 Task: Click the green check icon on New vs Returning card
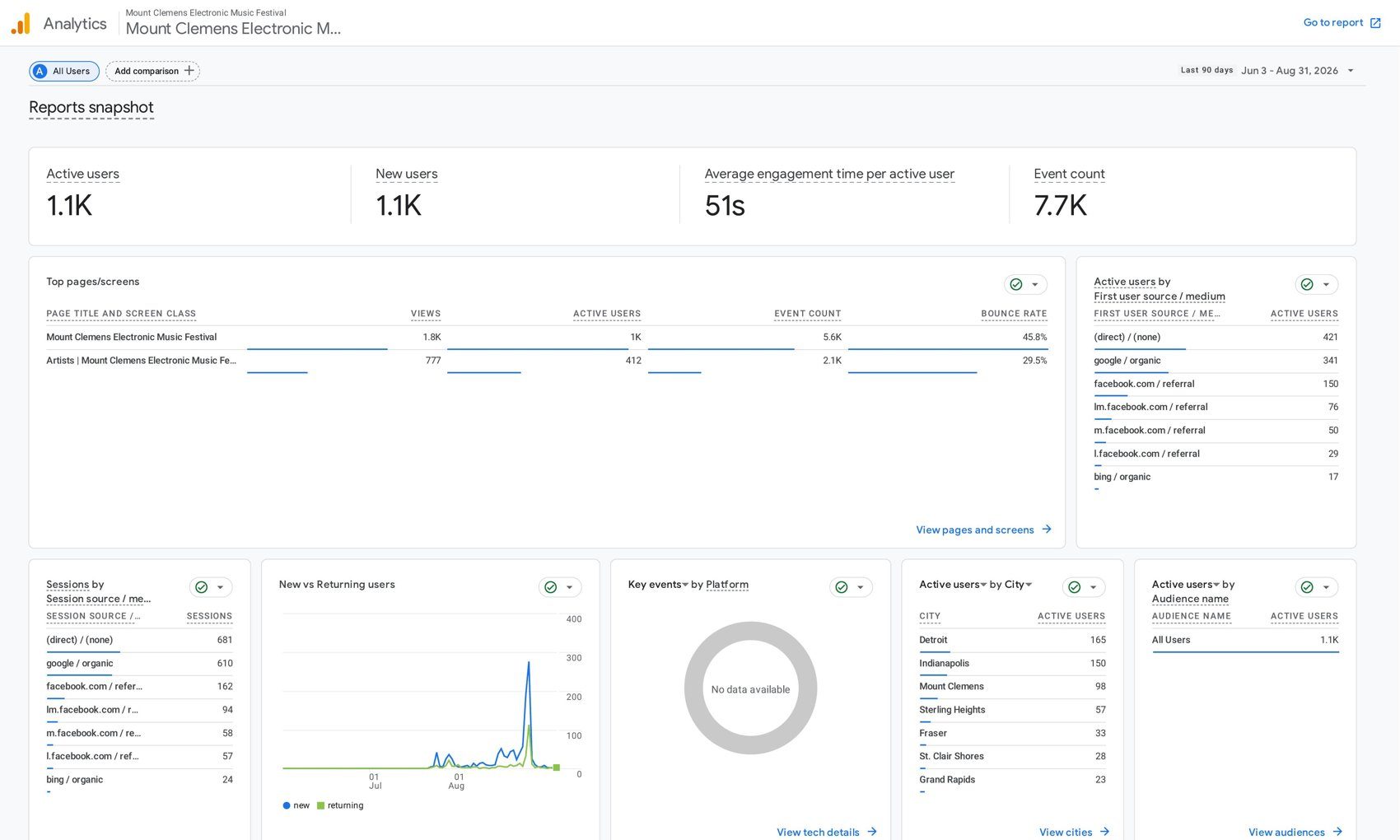pos(551,587)
